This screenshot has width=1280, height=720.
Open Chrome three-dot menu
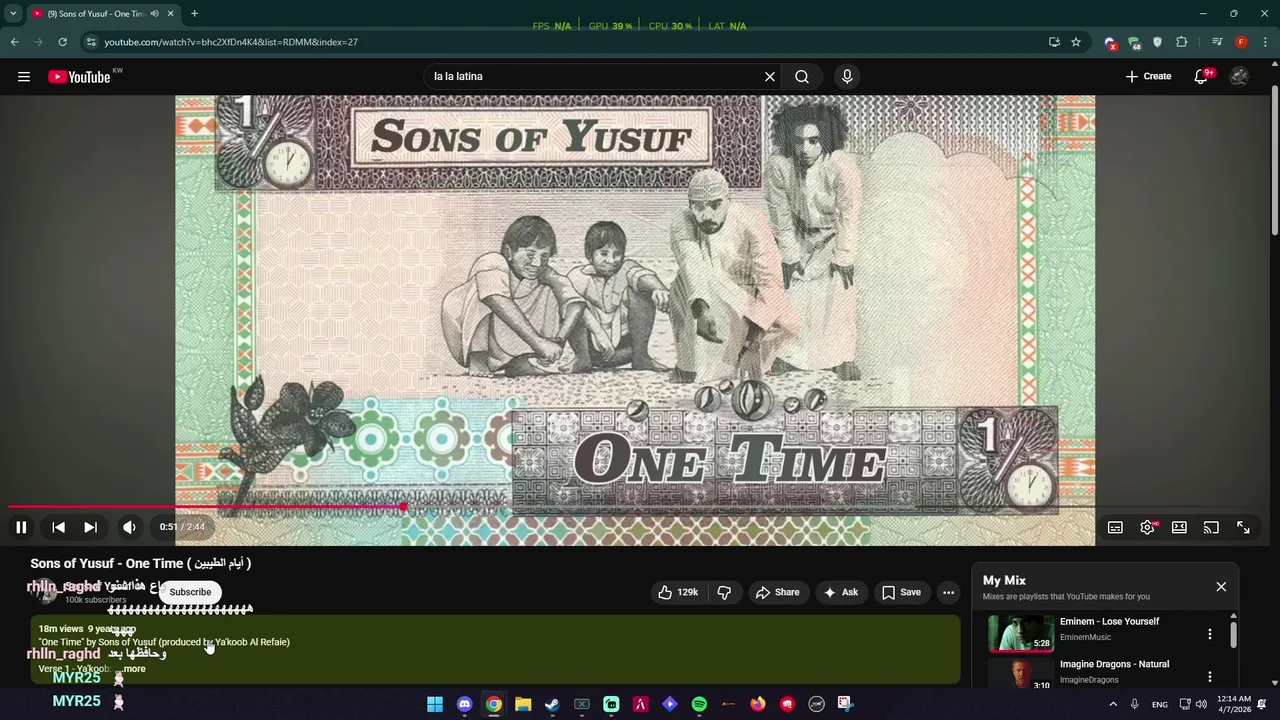1266,42
